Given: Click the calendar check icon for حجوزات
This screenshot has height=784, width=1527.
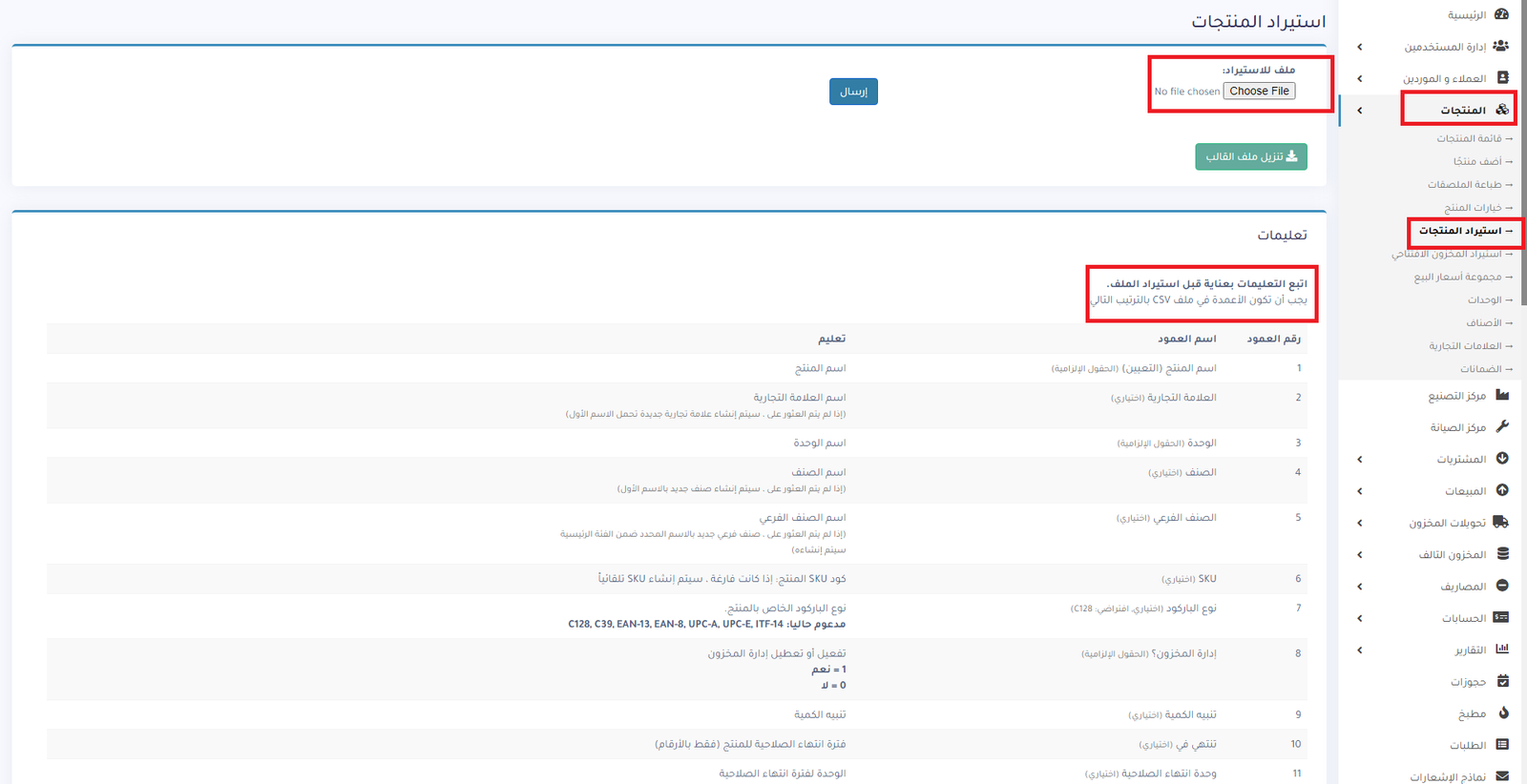Looking at the screenshot, I should 1503,681.
